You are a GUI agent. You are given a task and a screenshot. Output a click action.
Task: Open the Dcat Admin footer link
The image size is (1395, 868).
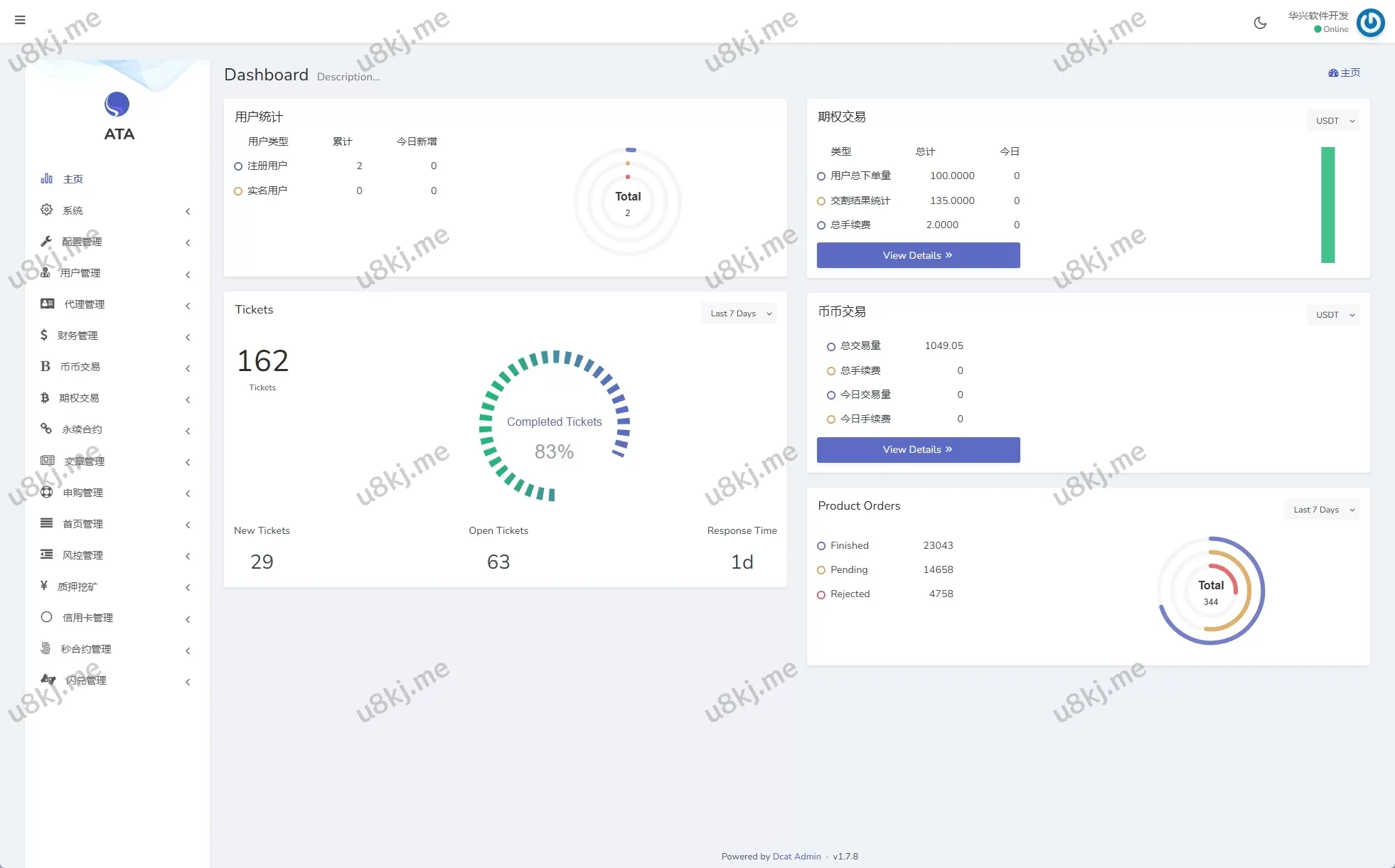click(x=796, y=857)
